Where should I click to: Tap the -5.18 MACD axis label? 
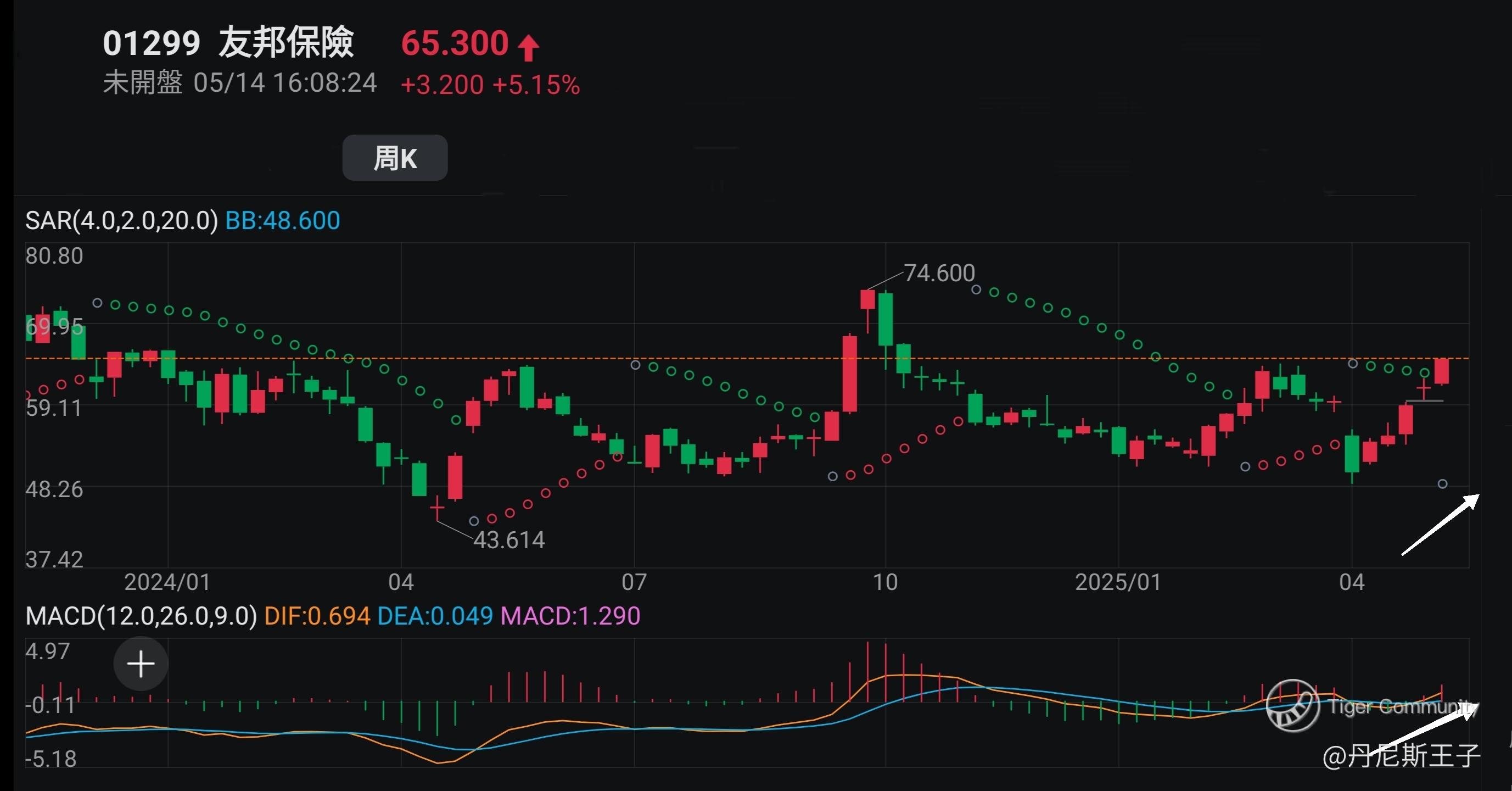pos(51,759)
